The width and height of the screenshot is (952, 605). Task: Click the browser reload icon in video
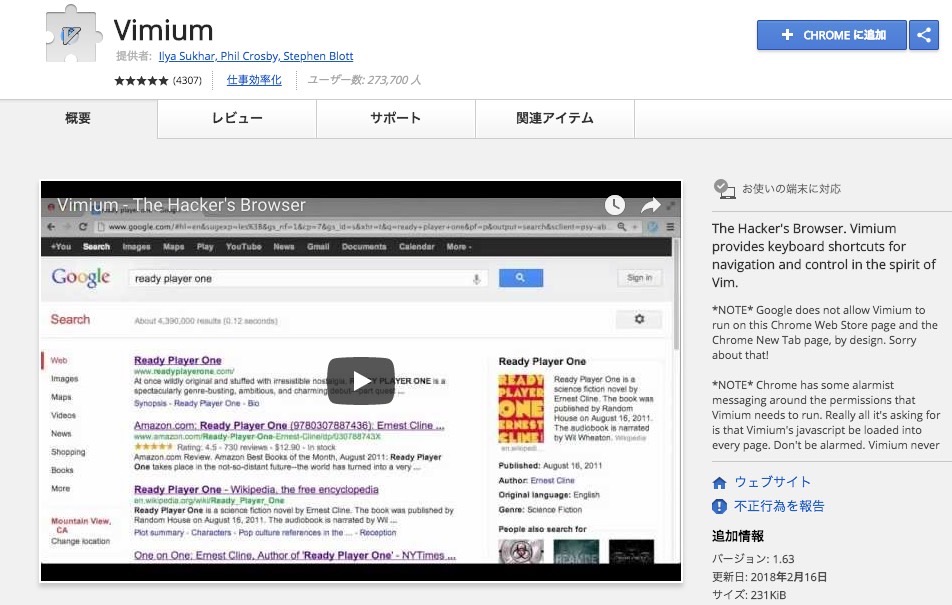[83, 227]
